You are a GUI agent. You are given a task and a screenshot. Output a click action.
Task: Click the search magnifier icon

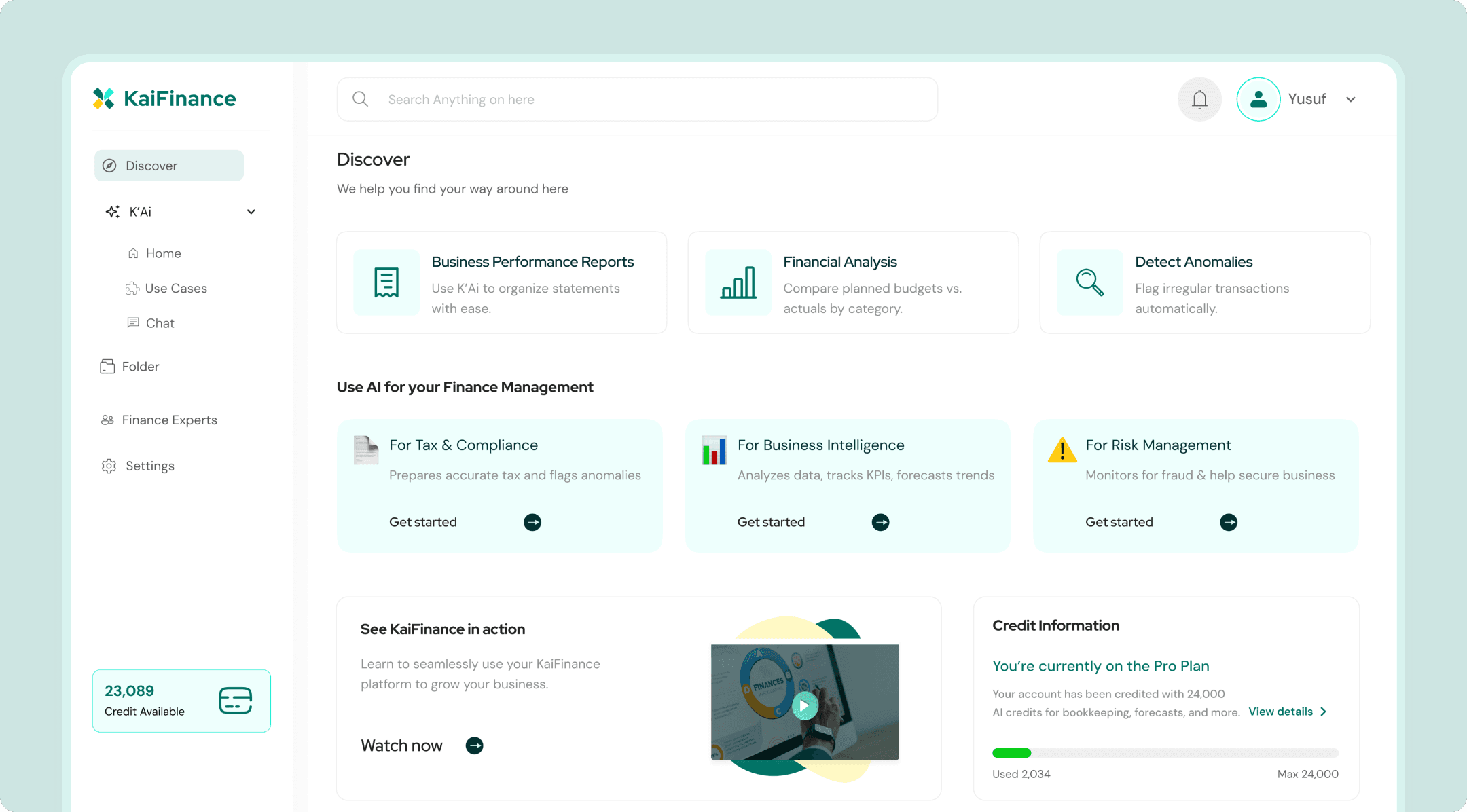(x=360, y=98)
